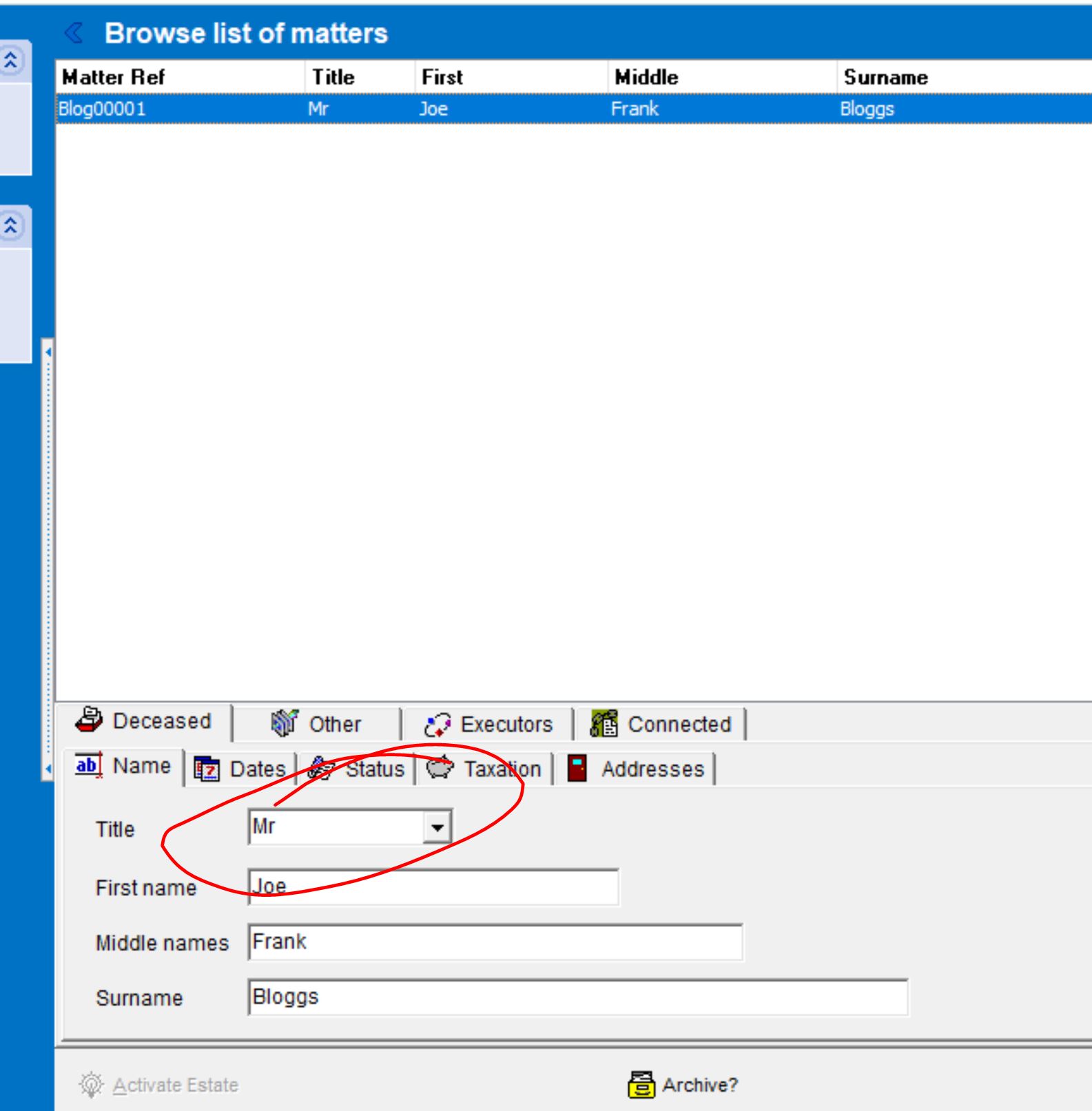Collapse the upper sidebar panel chevron
Screen dimensions: 1092x1111
(11, 61)
